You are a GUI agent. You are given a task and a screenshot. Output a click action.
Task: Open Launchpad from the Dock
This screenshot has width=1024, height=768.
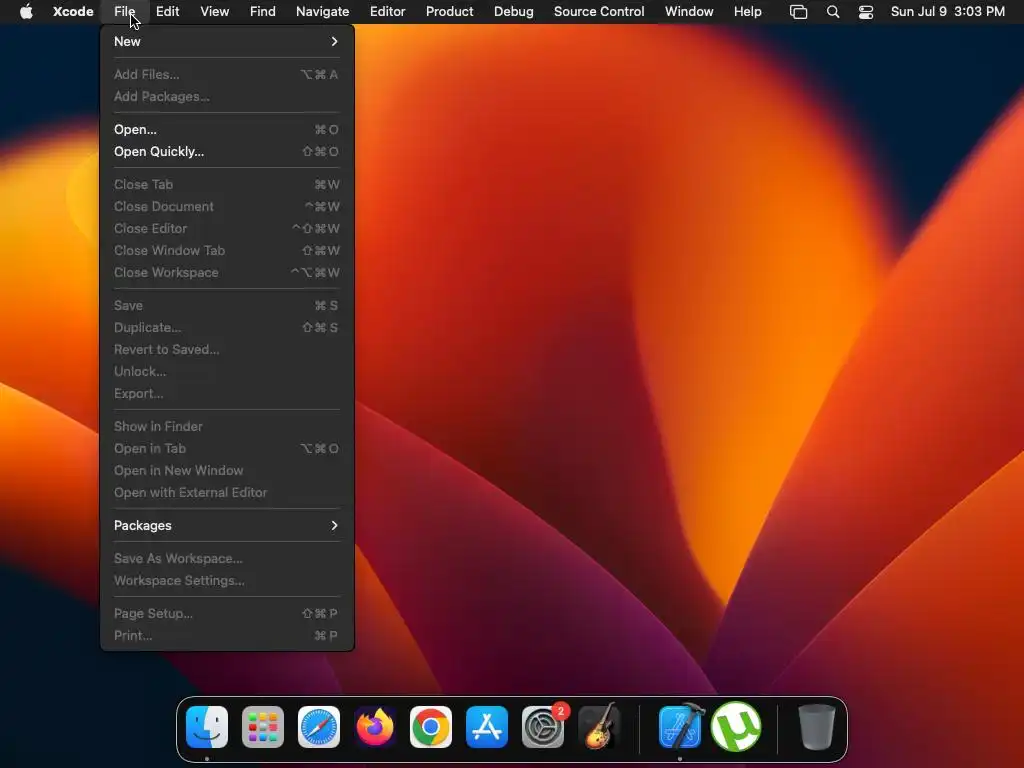[263, 727]
